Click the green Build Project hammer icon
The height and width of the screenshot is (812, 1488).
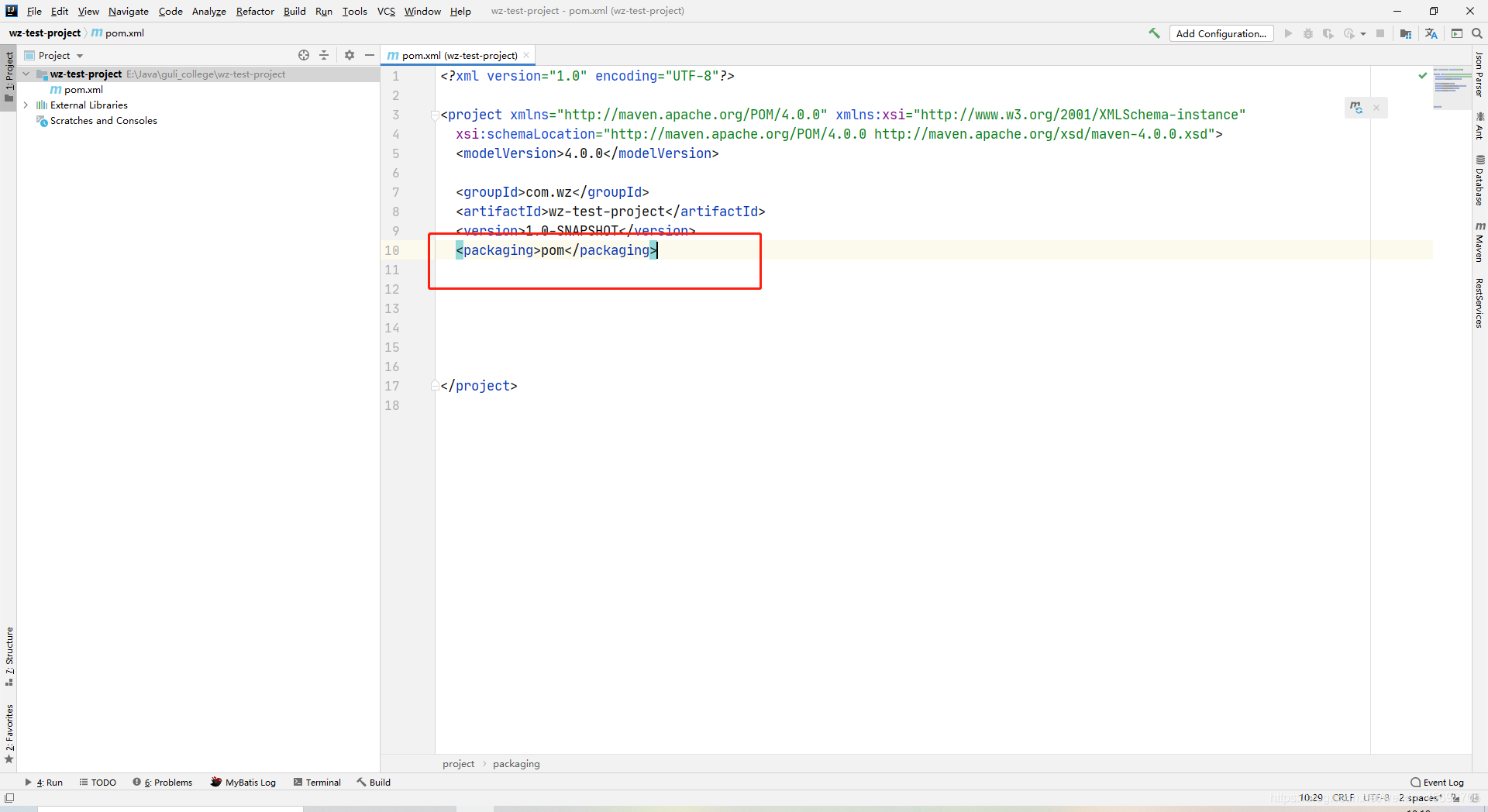(1154, 33)
